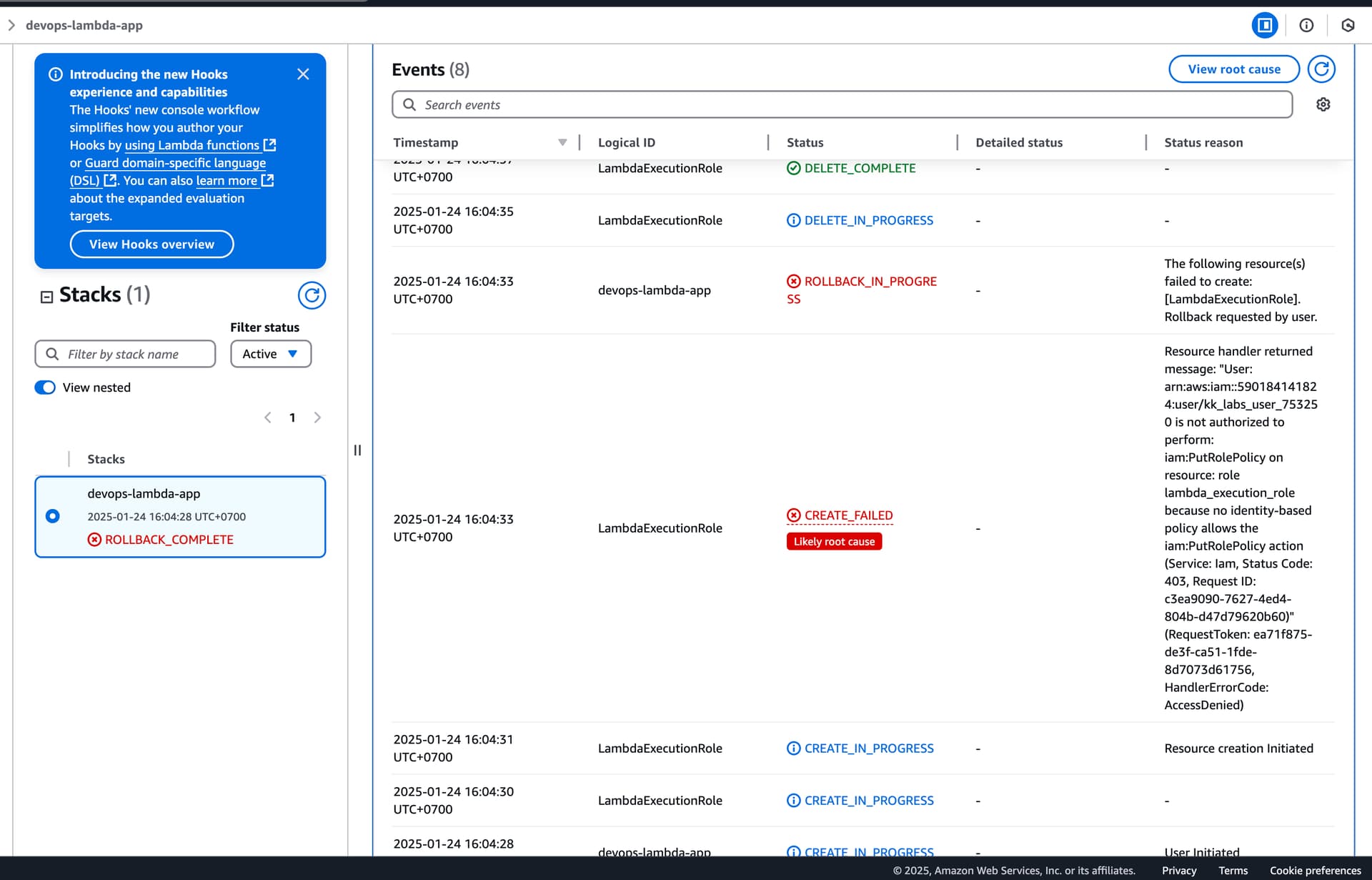Viewport: 1372px width, 880px height.
Task: Open the info panel icon
Action: tap(1306, 26)
